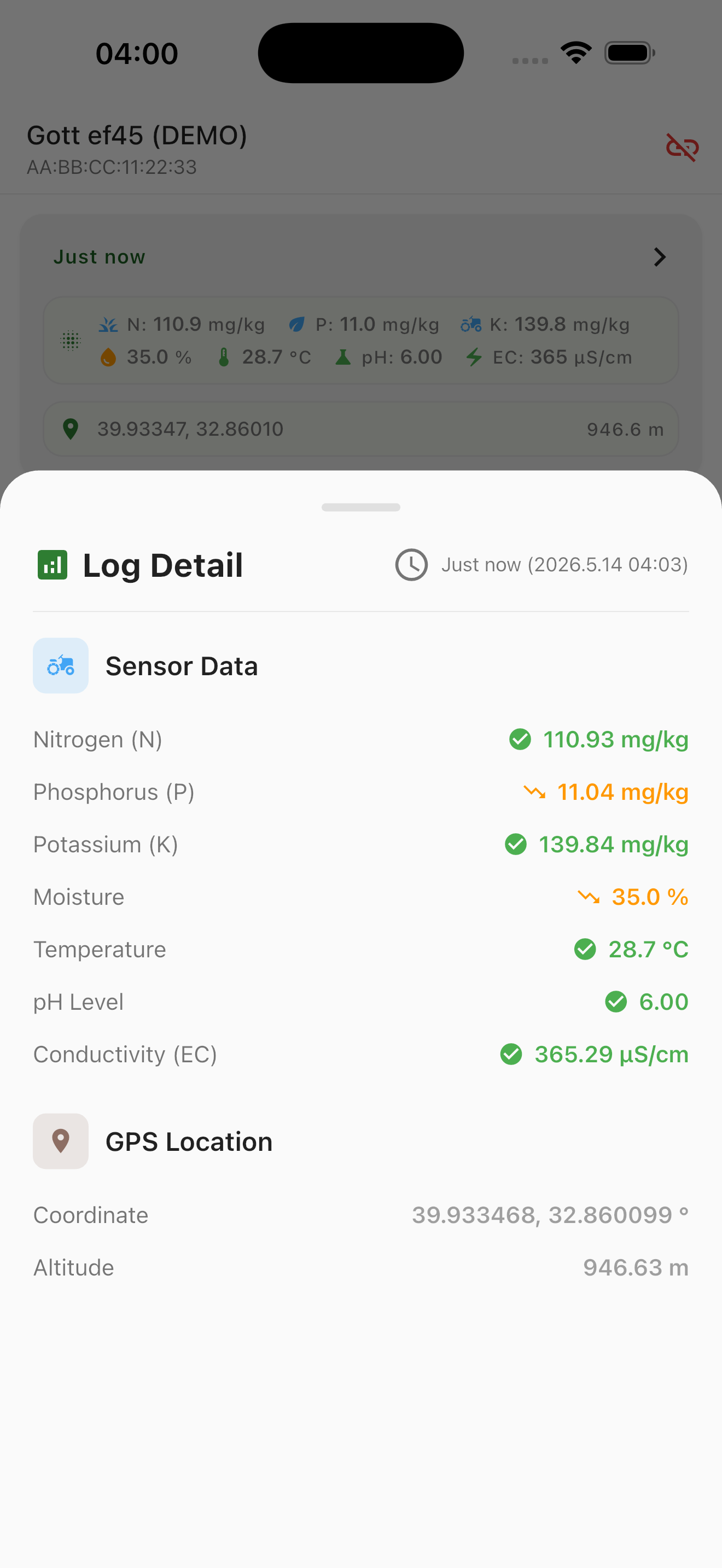This screenshot has height=1568, width=722.
Task: Tap the blue tractor Sensor Data icon
Action: coord(61,665)
